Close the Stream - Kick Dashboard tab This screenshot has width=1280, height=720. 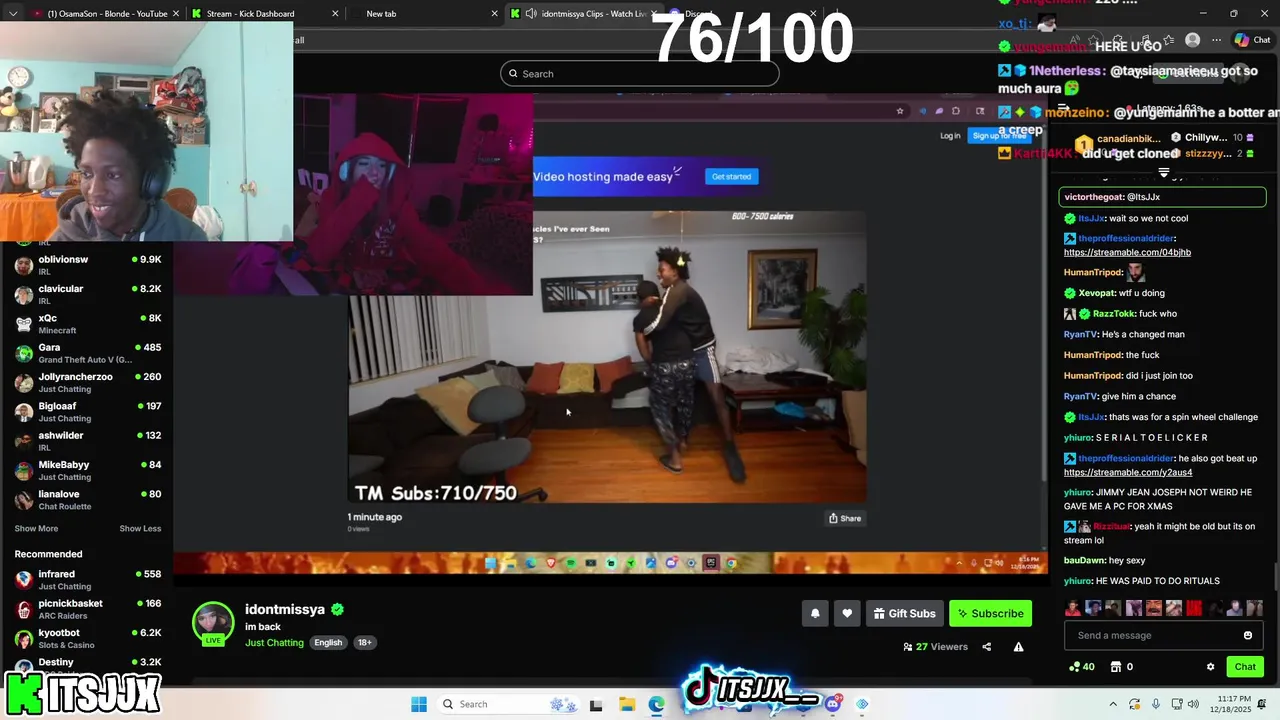[335, 14]
